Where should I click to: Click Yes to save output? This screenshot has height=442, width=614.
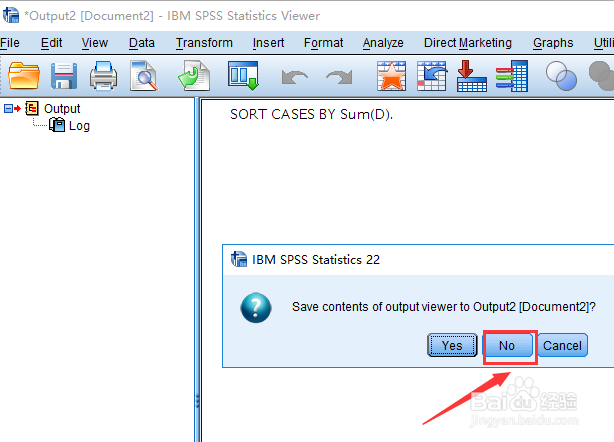tap(452, 345)
